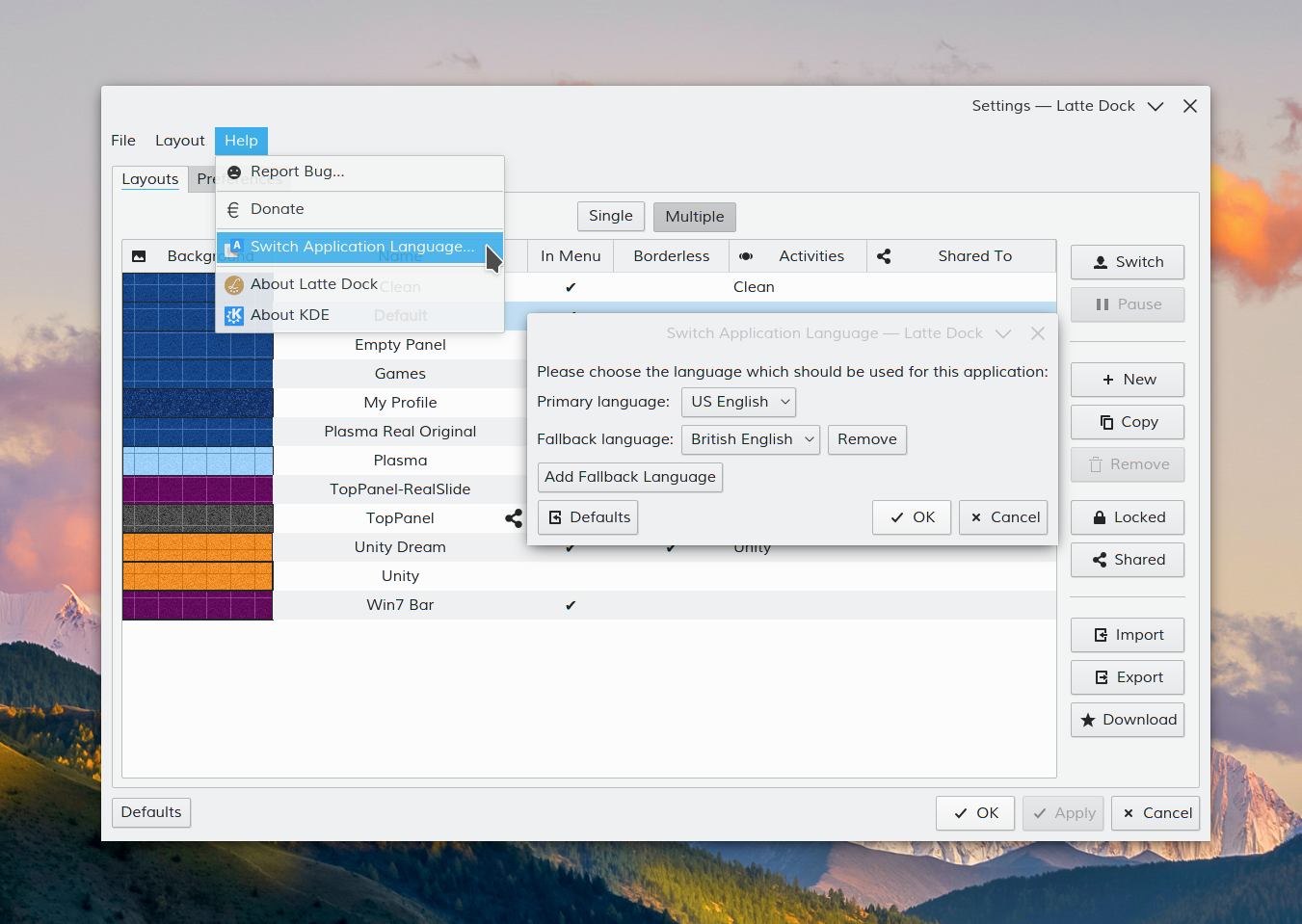The height and width of the screenshot is (924, 1302).
Task: Click the Activities column header icon
Action: click(x=746, y=256)
